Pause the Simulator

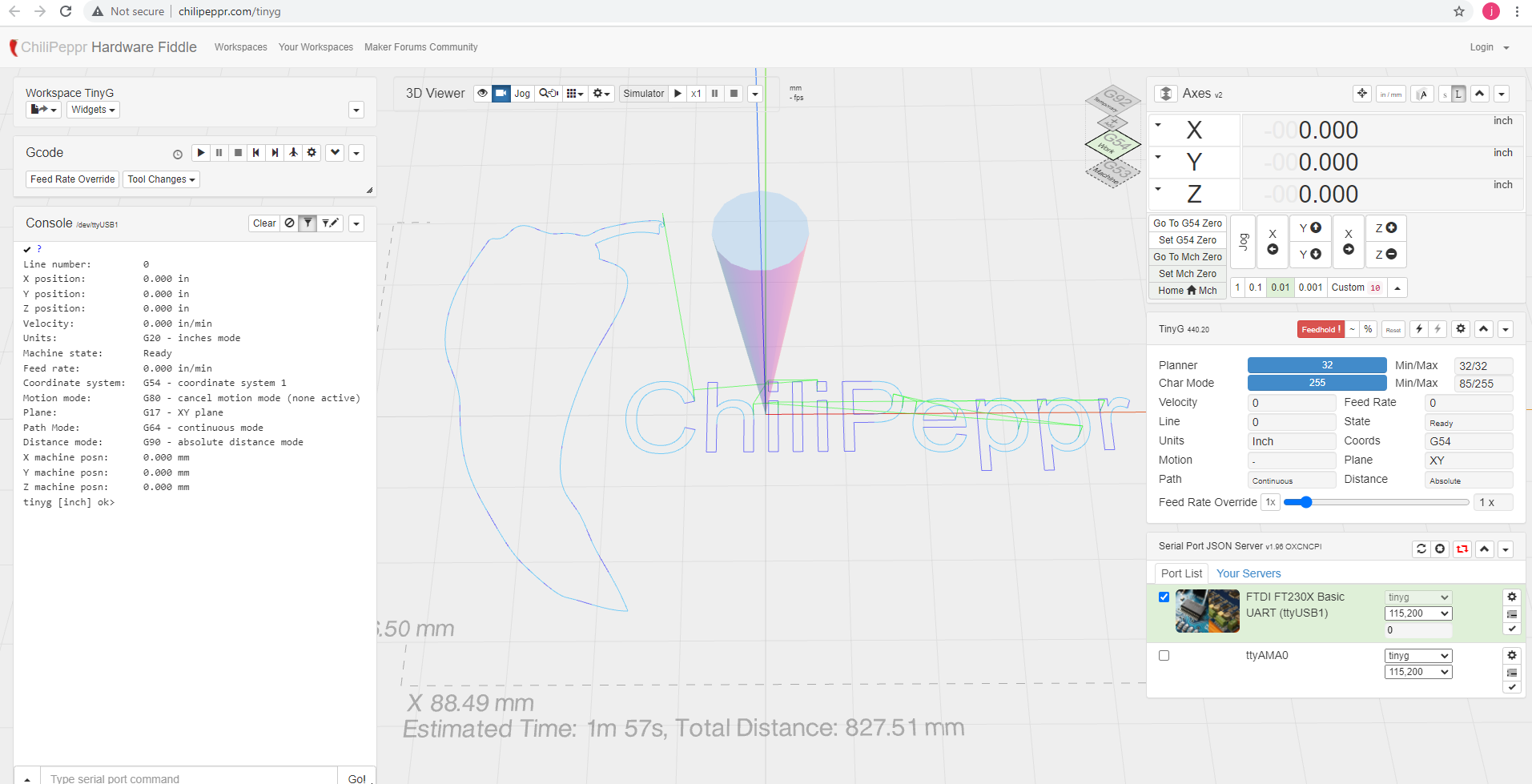[715, 94]
